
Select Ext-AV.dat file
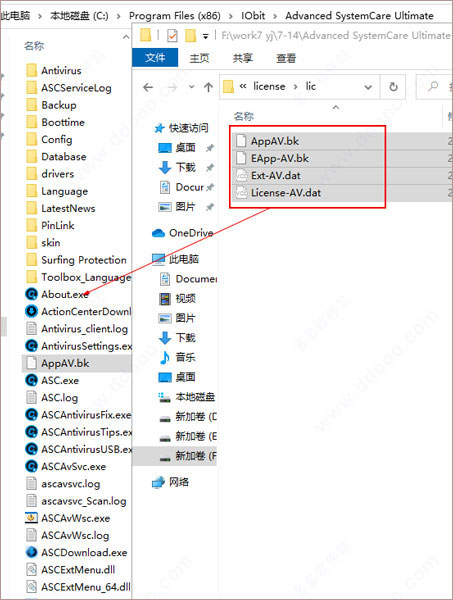tap(275, 176)
